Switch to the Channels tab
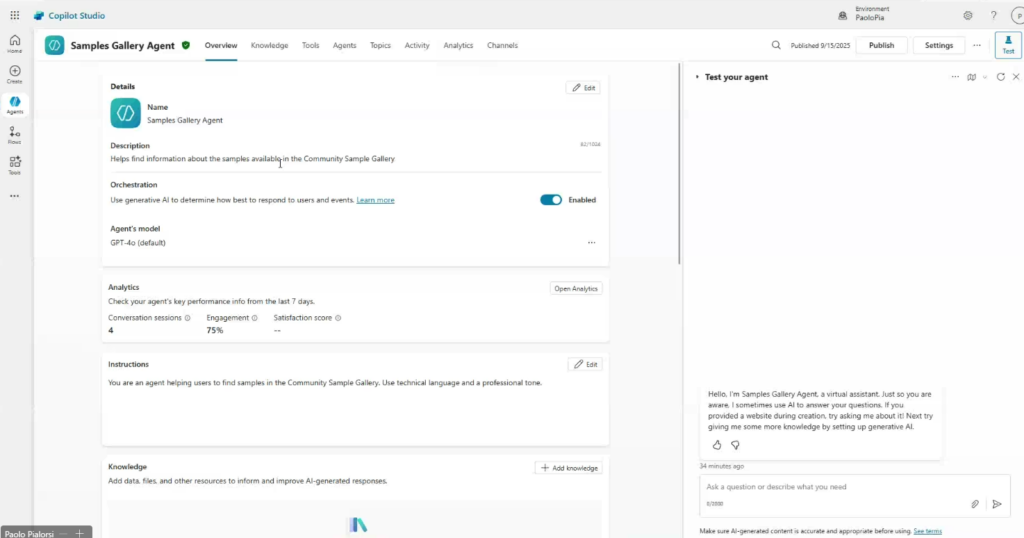The image size is (1024, 538). [x=502, y=46]
